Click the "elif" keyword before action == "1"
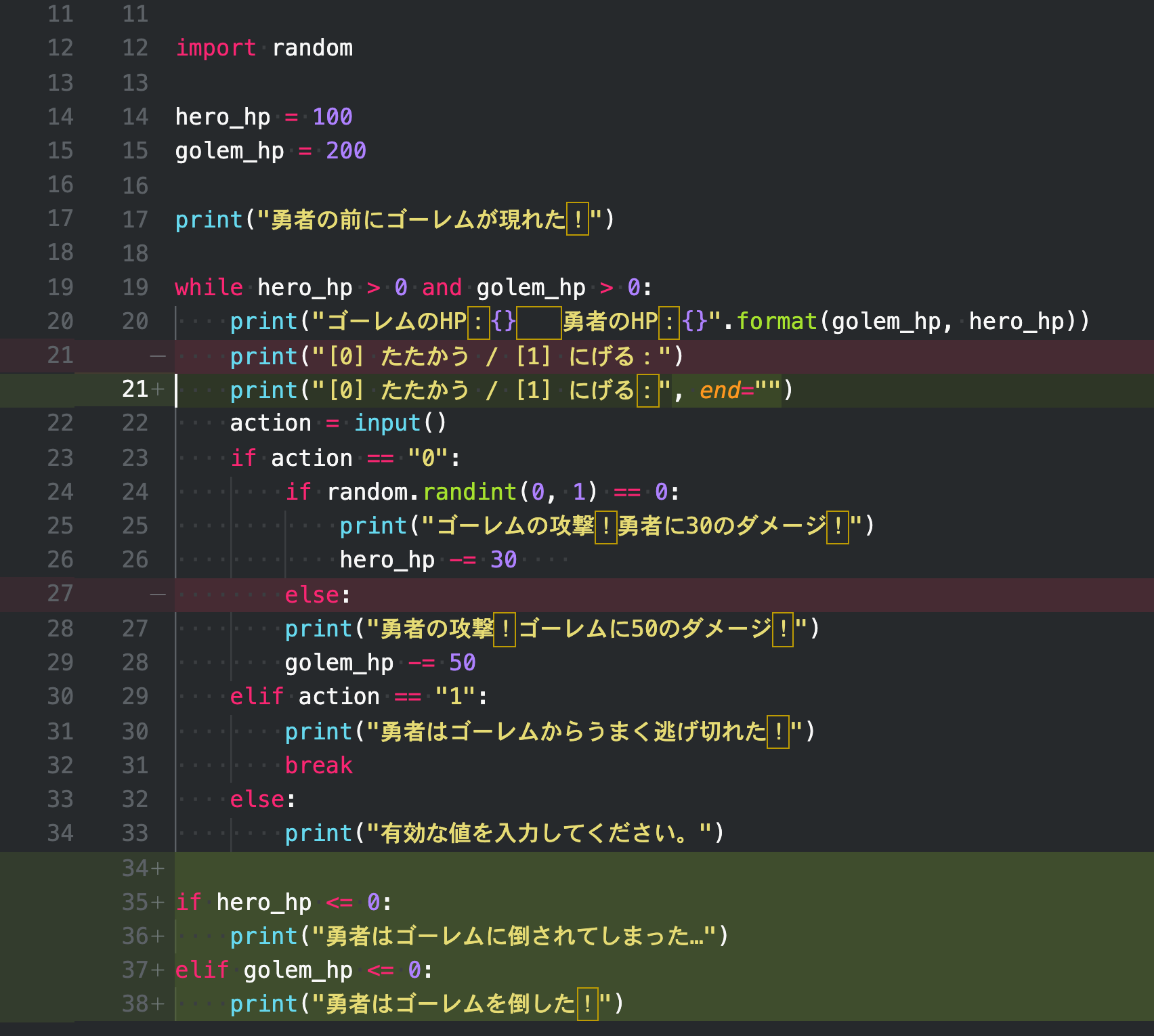The width and height of the screenshot is (1154, 1036). [x=257, y=696]
